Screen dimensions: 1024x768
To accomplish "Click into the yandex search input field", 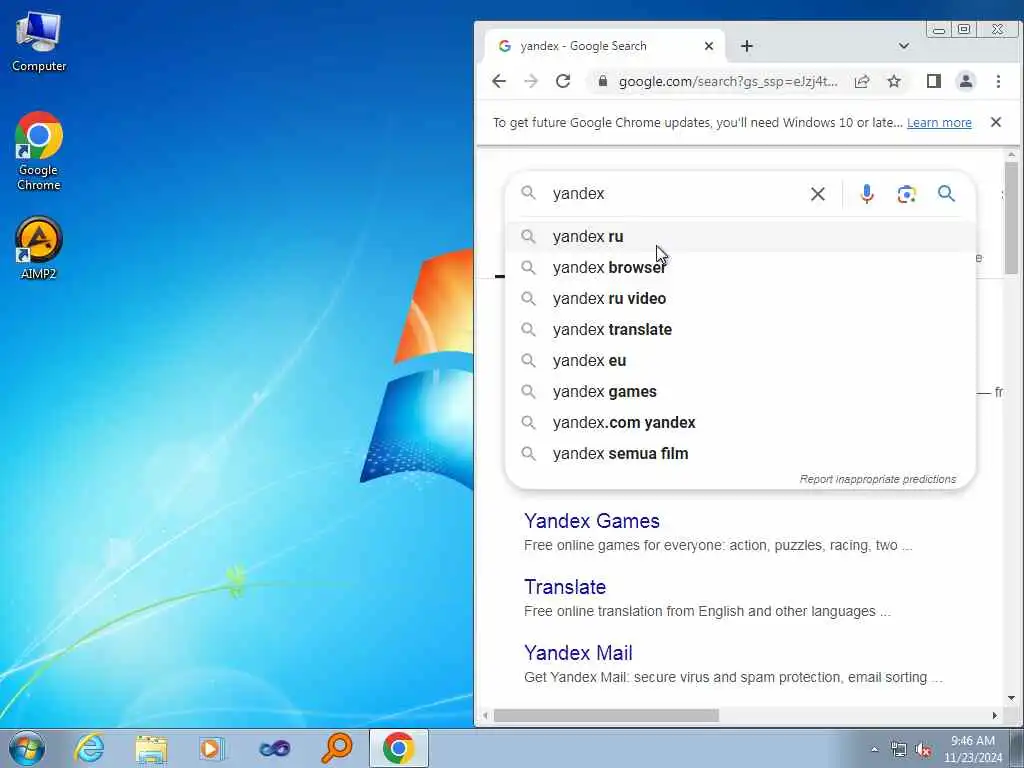I will click(676, 194).
